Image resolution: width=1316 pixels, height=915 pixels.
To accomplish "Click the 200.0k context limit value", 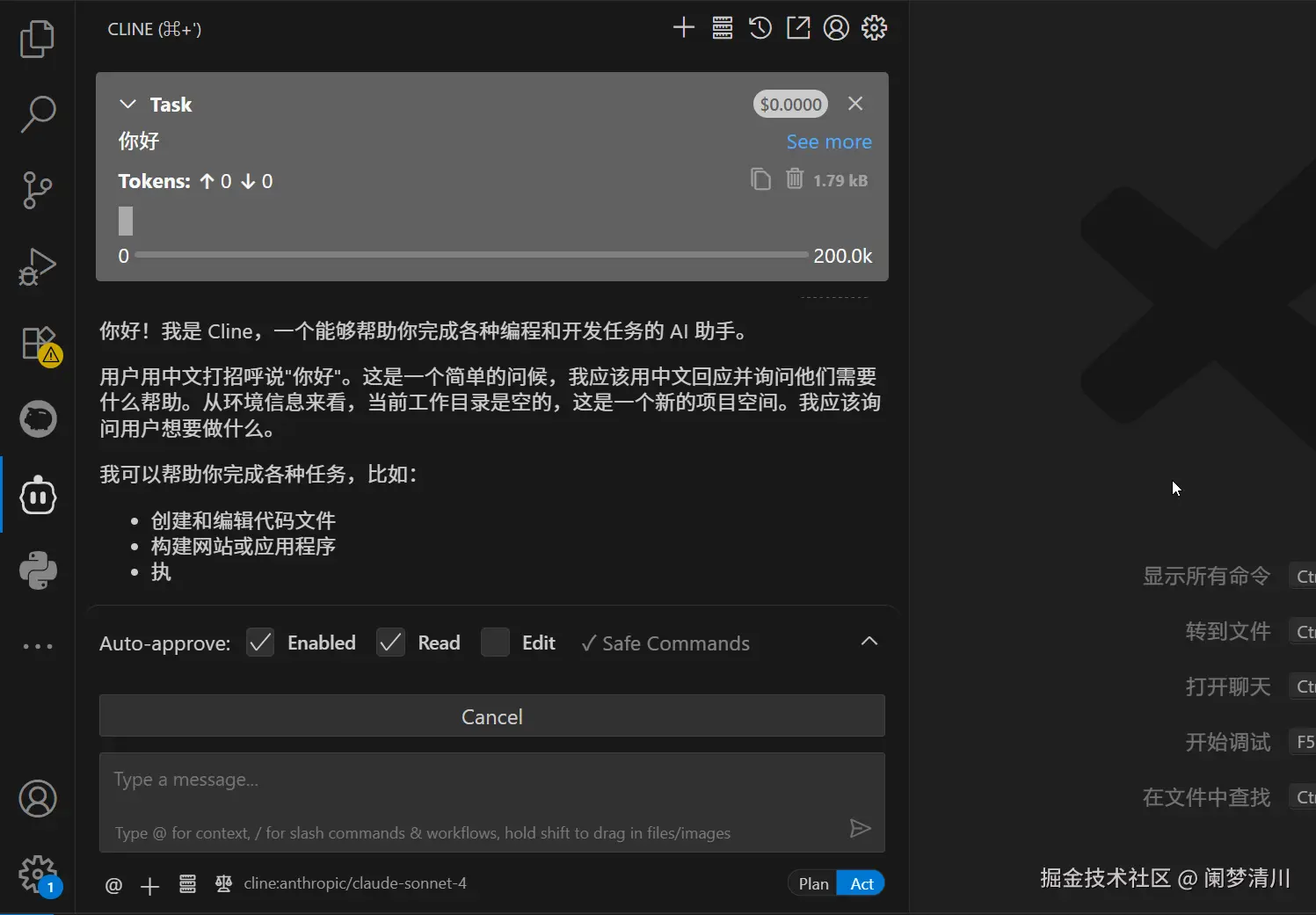I will [843, 256].
